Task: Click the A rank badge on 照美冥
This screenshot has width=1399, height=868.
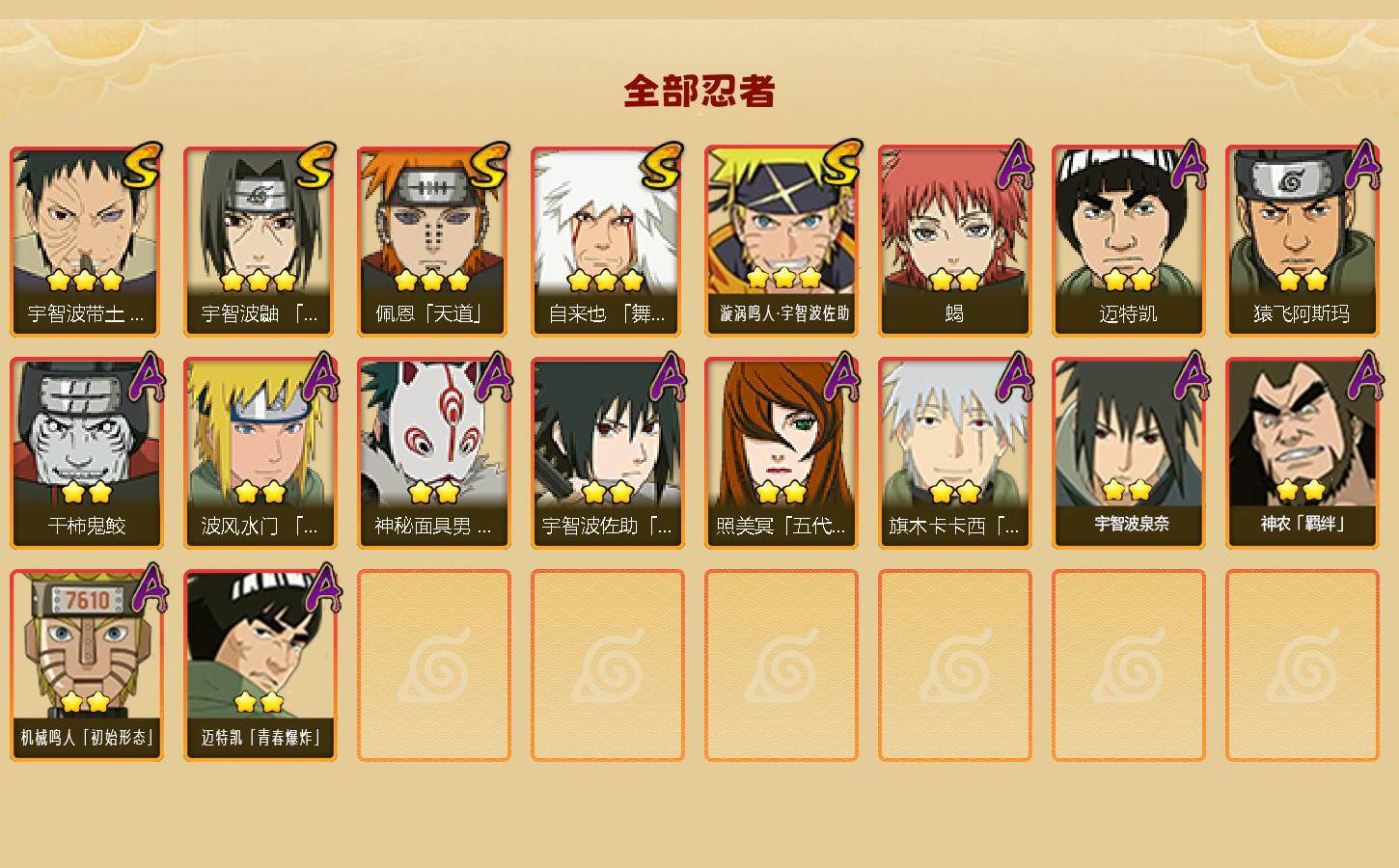Action: (x=840, y=376)
